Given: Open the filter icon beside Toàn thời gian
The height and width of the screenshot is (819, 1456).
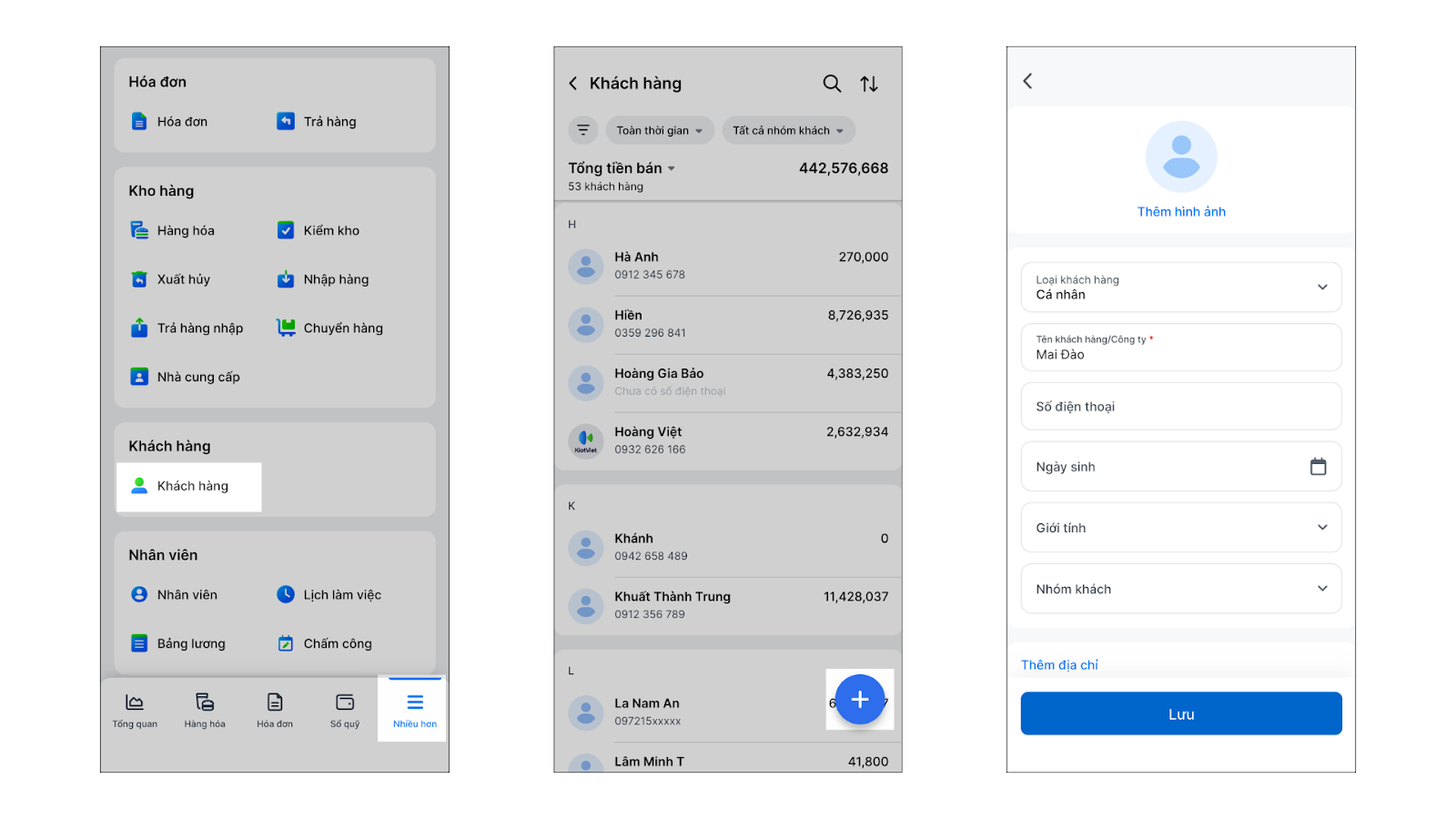Looking at the screenshot, I should point(583,130).
